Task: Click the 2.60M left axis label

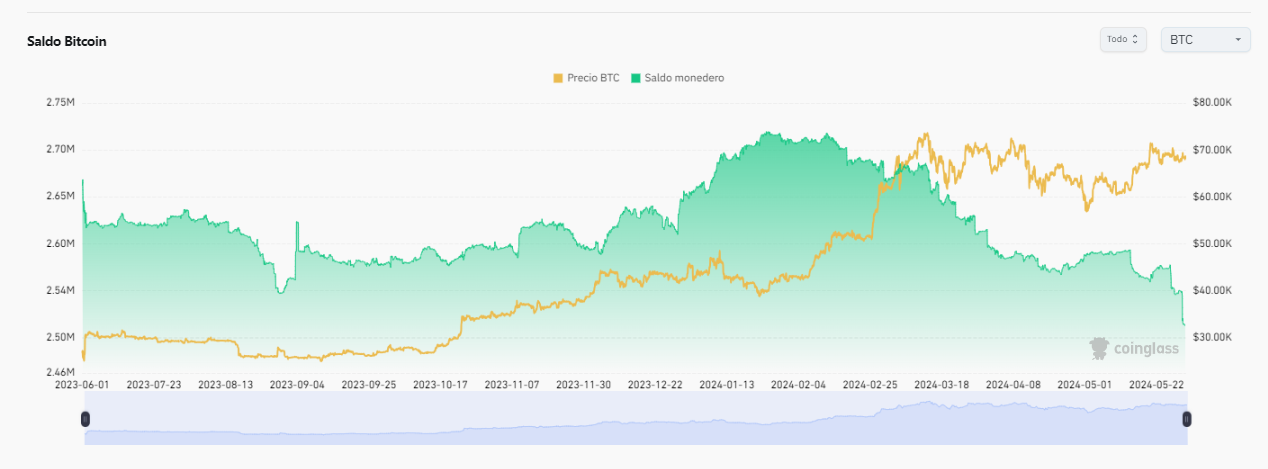Action: 60,243
